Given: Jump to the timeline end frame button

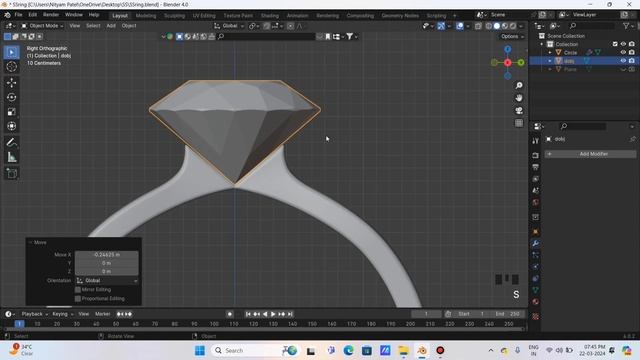Looking at the screenshot, I should [x=290, y=314].
